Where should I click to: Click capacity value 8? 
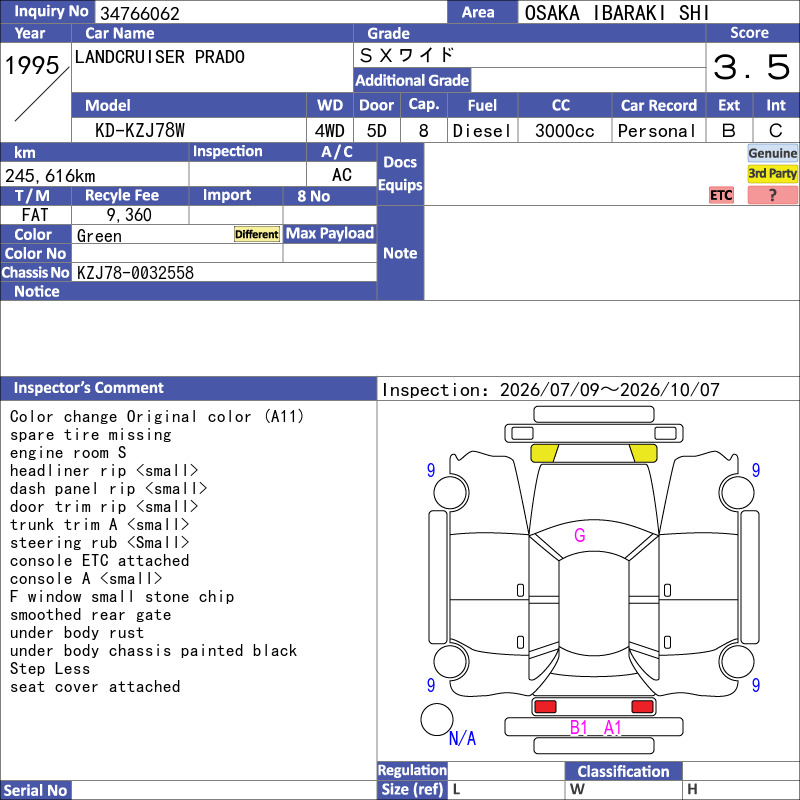coord(423,131)
